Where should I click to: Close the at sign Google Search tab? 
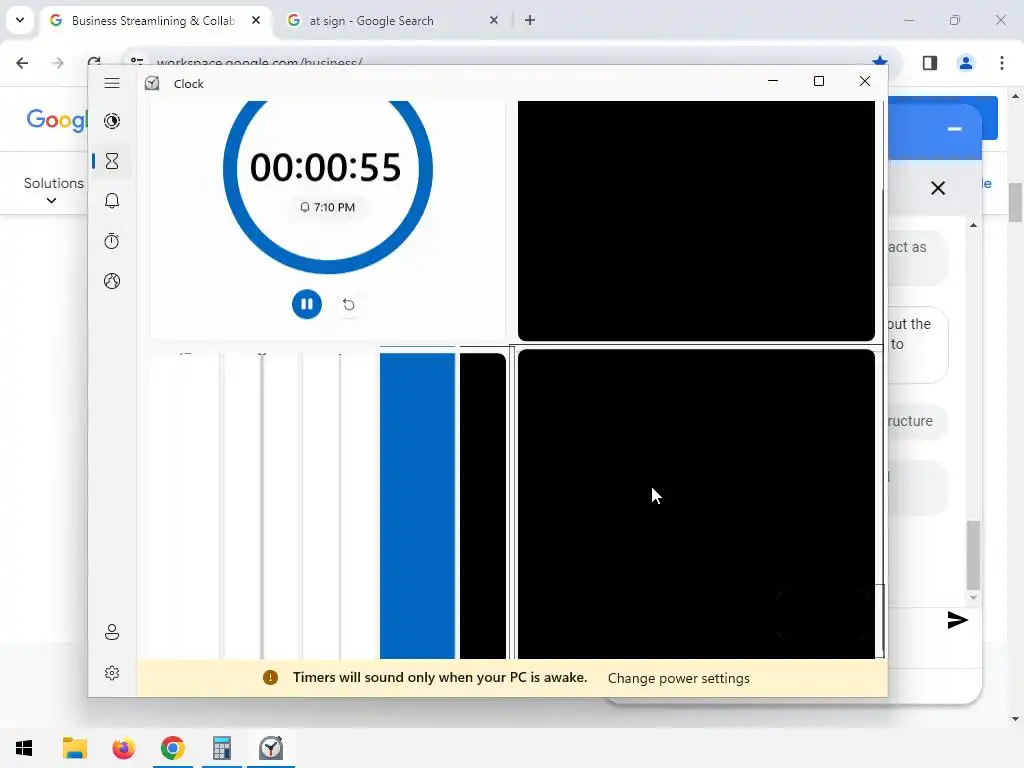(494, 20)
